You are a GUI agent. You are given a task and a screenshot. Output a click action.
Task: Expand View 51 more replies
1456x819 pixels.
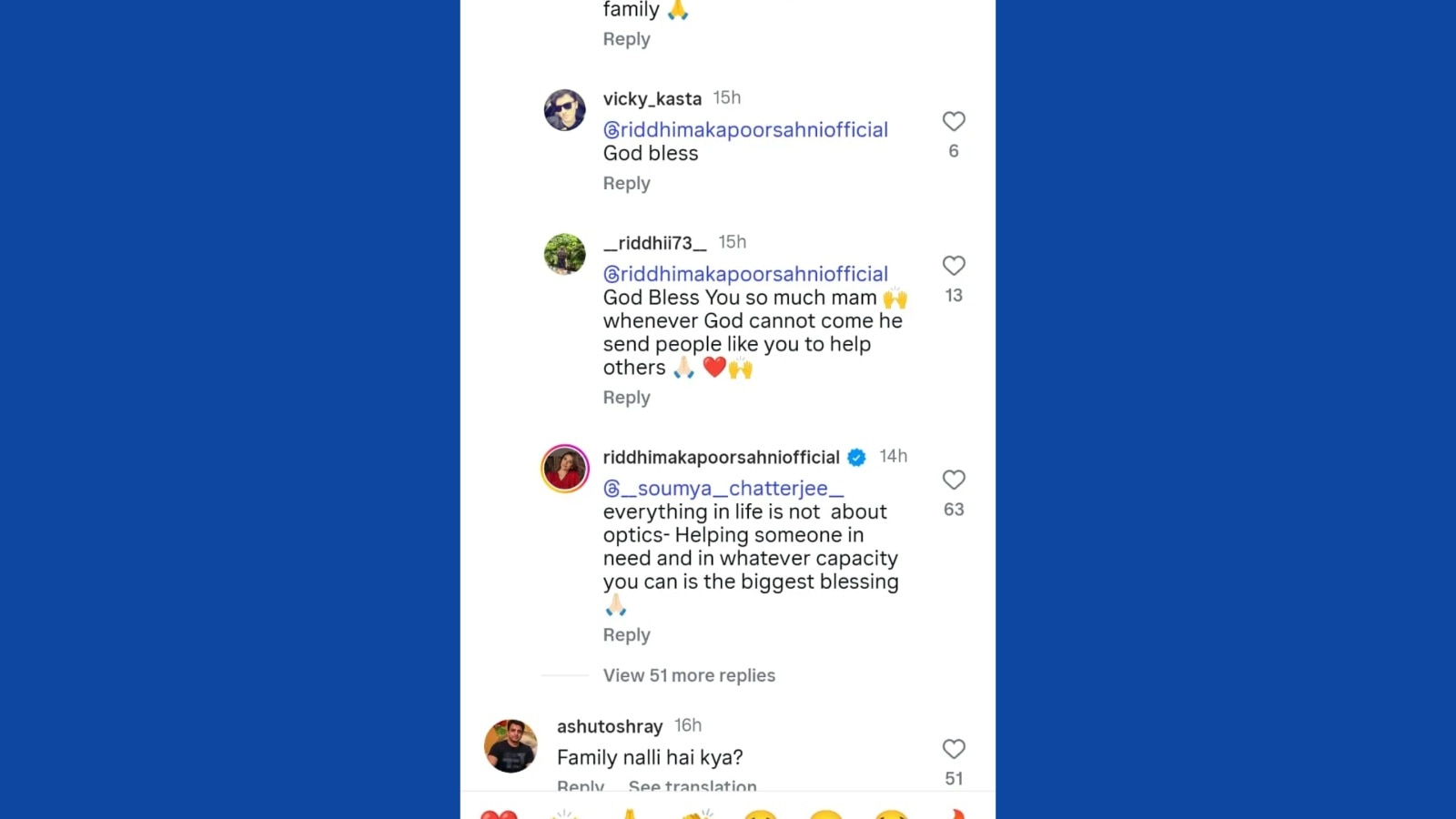pos(689,675)
